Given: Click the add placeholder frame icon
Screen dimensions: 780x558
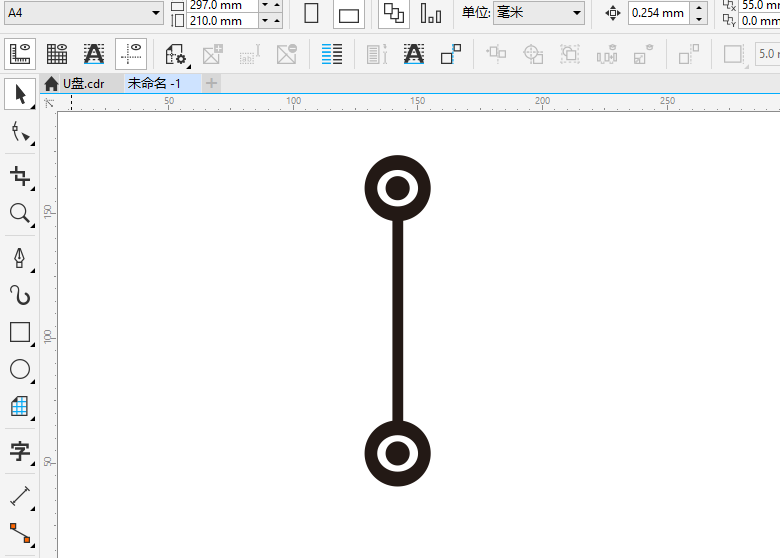Looking at the screenshot, I should pos(213,54).
